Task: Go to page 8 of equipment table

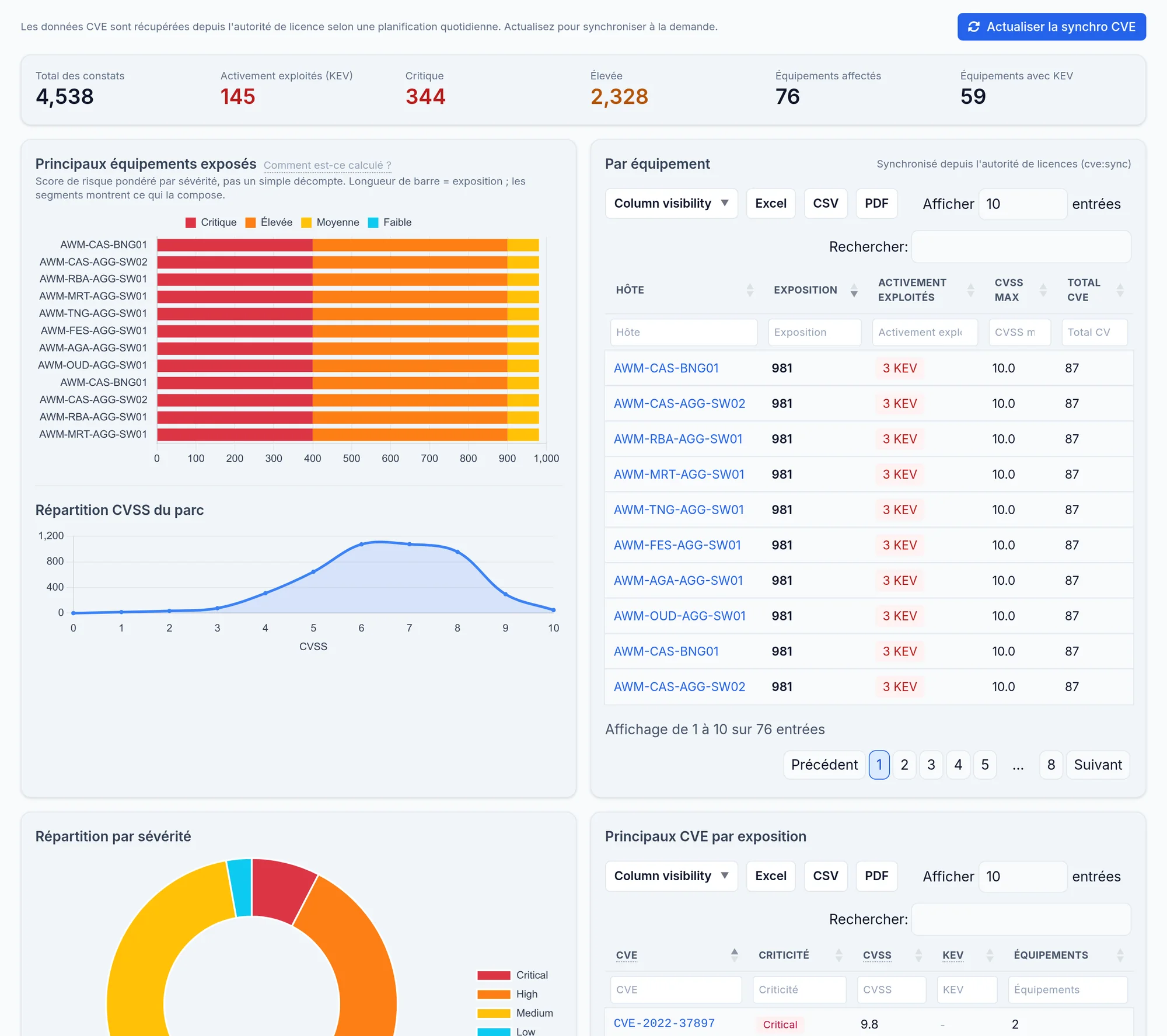Action: [1051, 765]
